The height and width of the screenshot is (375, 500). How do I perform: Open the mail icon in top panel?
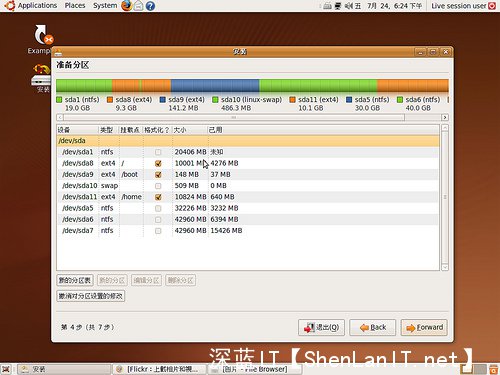pos(139,6)
